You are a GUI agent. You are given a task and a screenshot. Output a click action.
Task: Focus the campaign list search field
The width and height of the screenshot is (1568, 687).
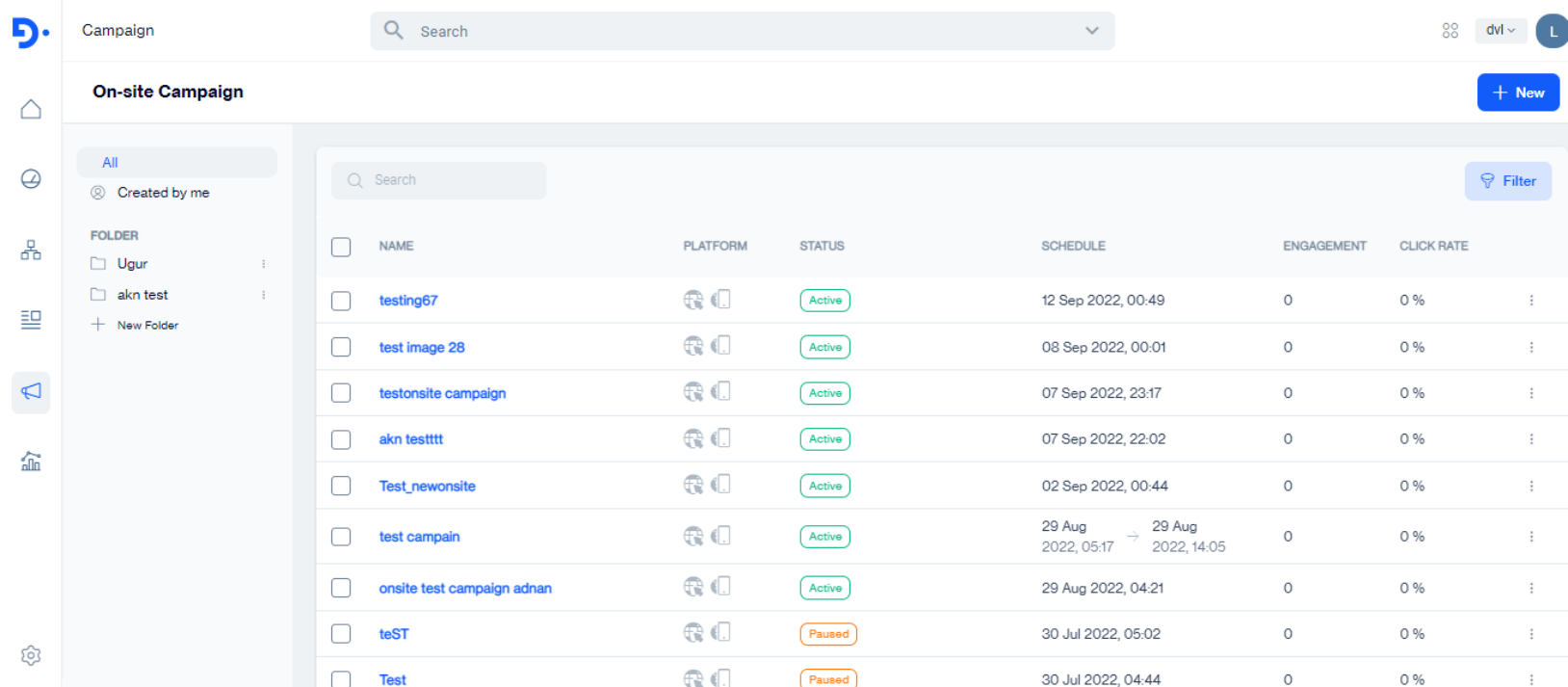click(439, 180)
